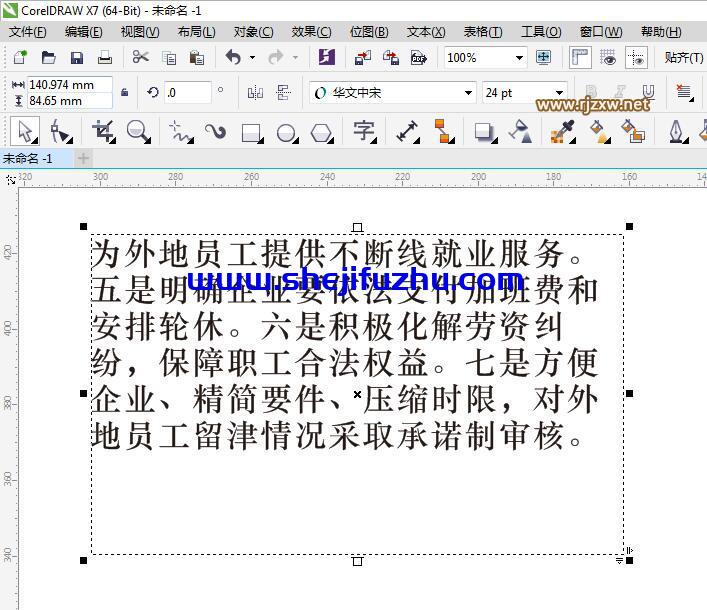This screenshot has height=610, width=707.
Task: Select the Rectangle tool
Action: pos(252,133)
